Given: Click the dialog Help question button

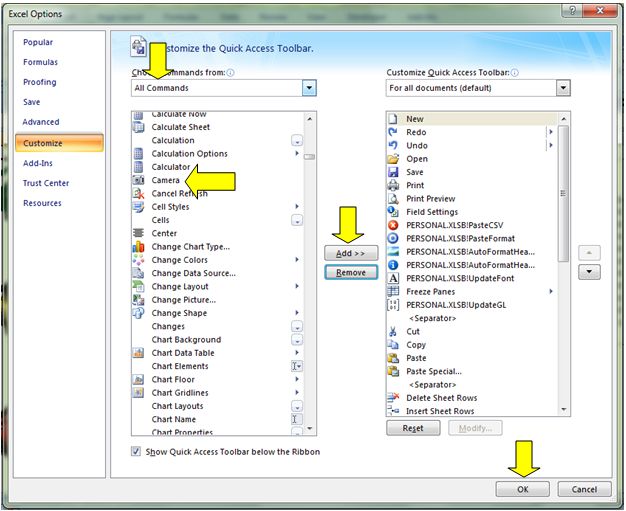Looking at the screenshot, I should (x=572, y=11).
